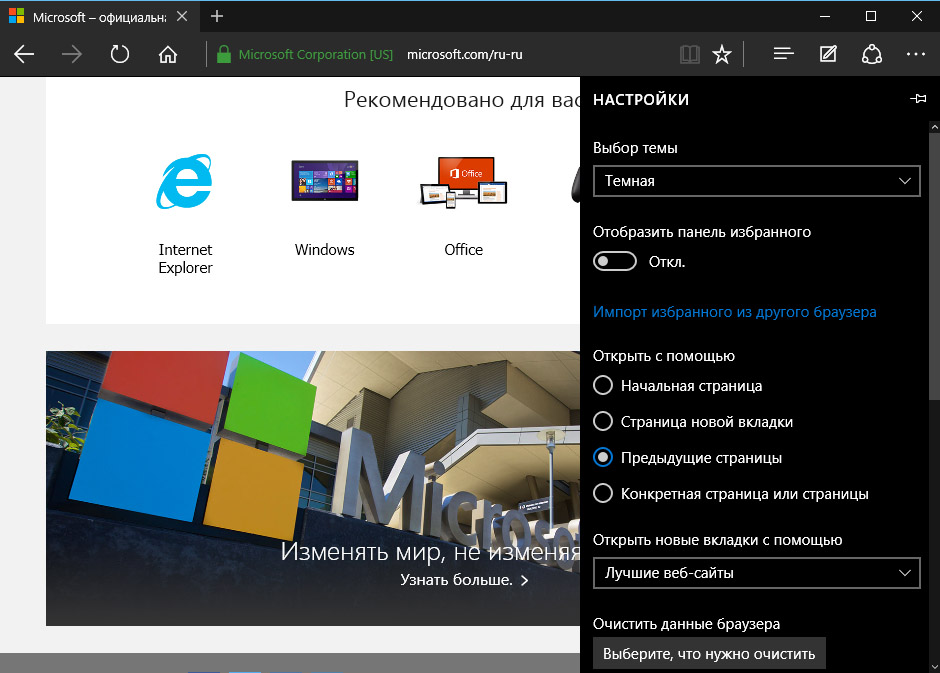
Task: Minimize the browser window
Action: coord(825,17)
